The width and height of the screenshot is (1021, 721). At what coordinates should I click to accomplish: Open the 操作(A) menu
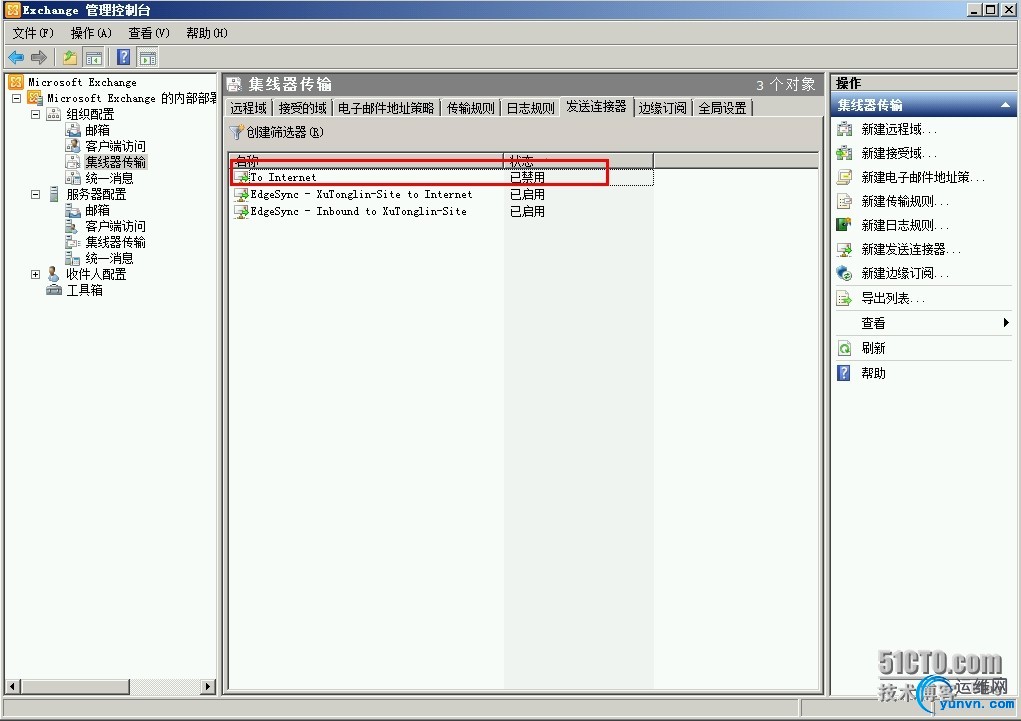click(91, 33)
